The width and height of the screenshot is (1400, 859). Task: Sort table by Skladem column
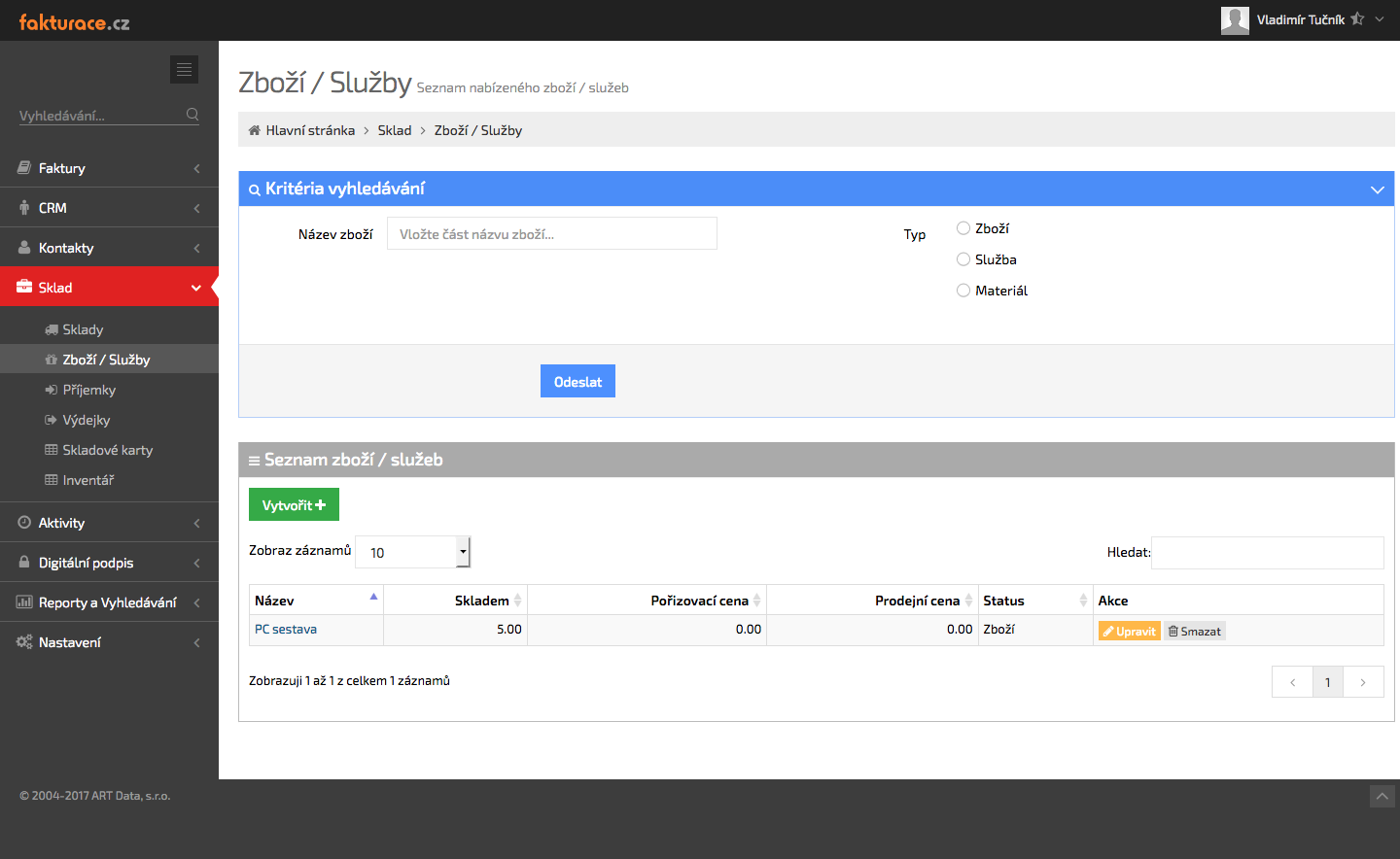456,601
